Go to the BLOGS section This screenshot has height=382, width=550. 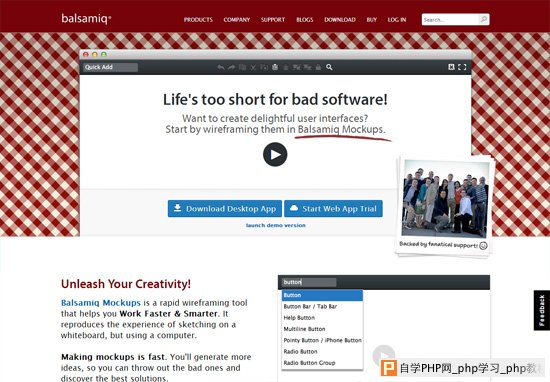pos(305,20)
